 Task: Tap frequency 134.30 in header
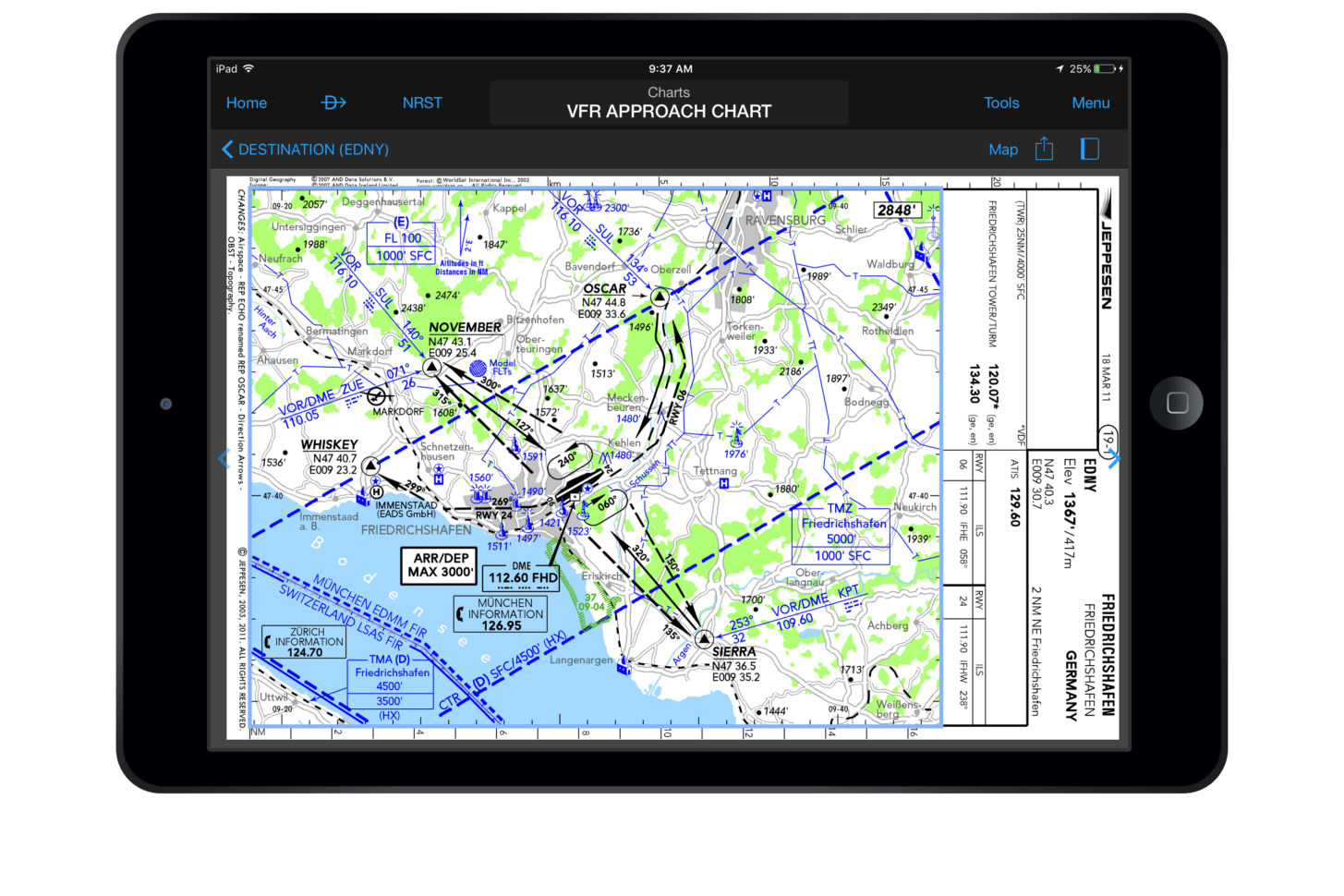coord(975,383)
